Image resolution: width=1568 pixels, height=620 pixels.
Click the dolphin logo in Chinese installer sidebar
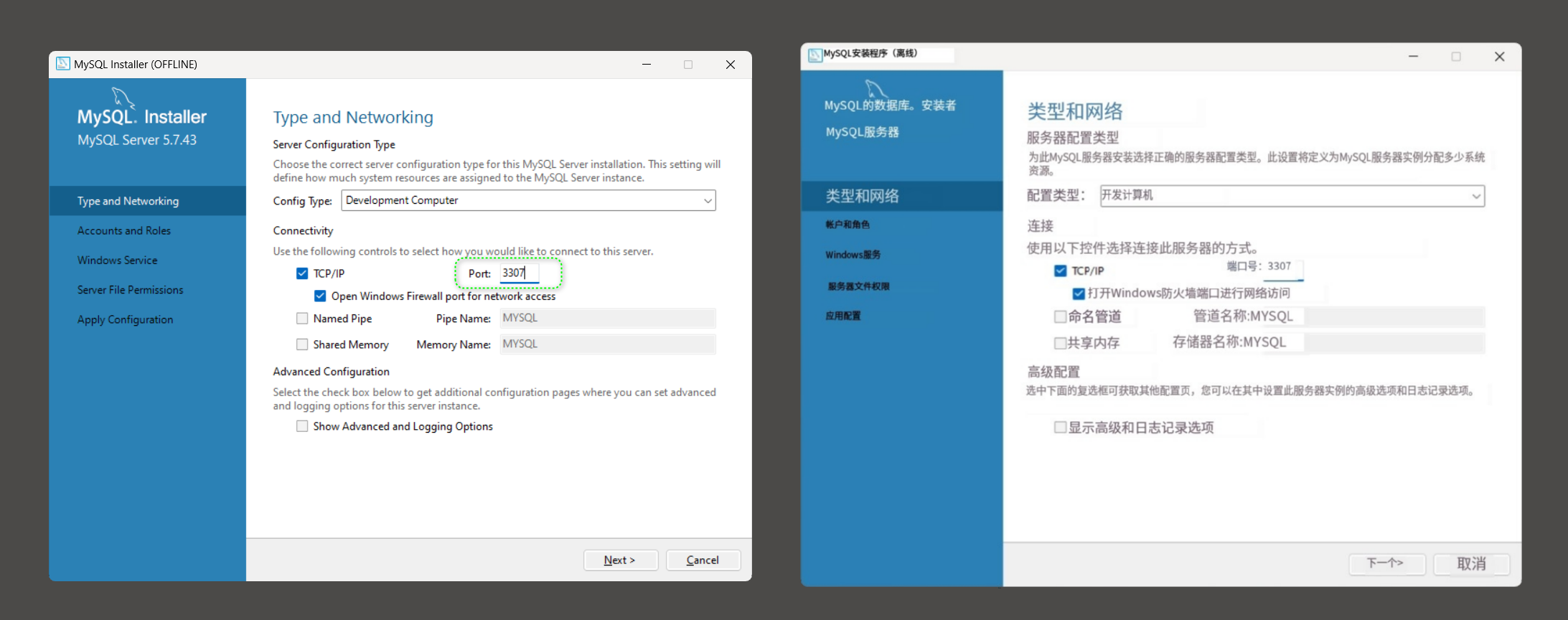click(876, 89)
